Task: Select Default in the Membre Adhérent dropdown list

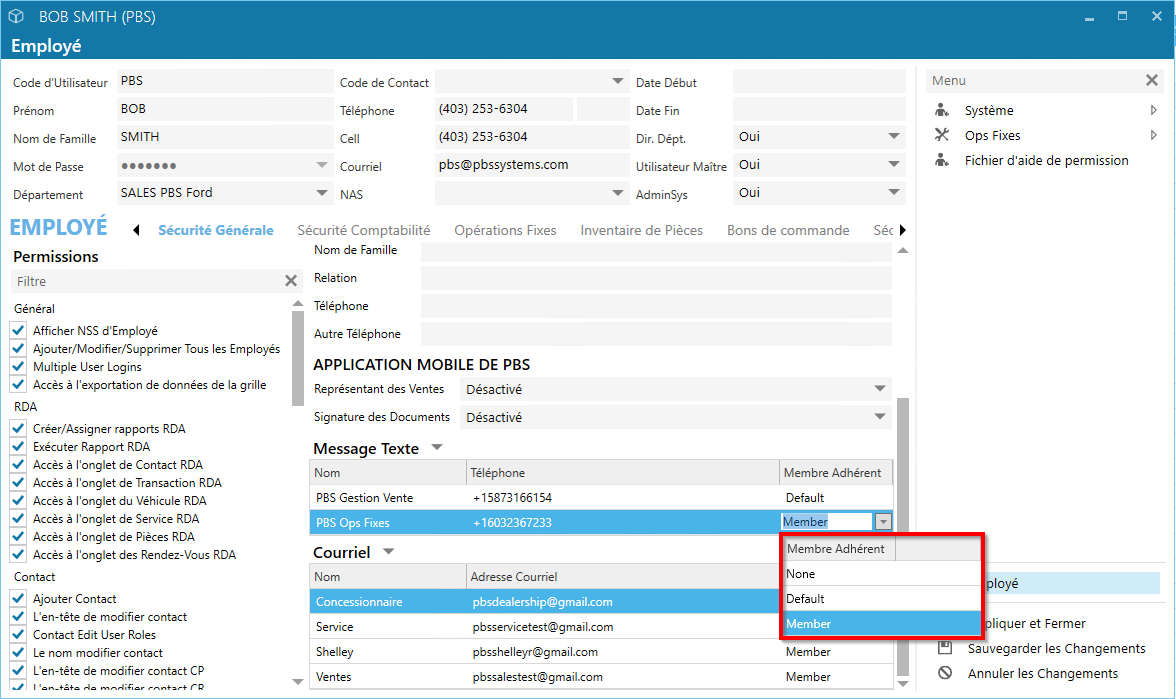Action: 881,598
